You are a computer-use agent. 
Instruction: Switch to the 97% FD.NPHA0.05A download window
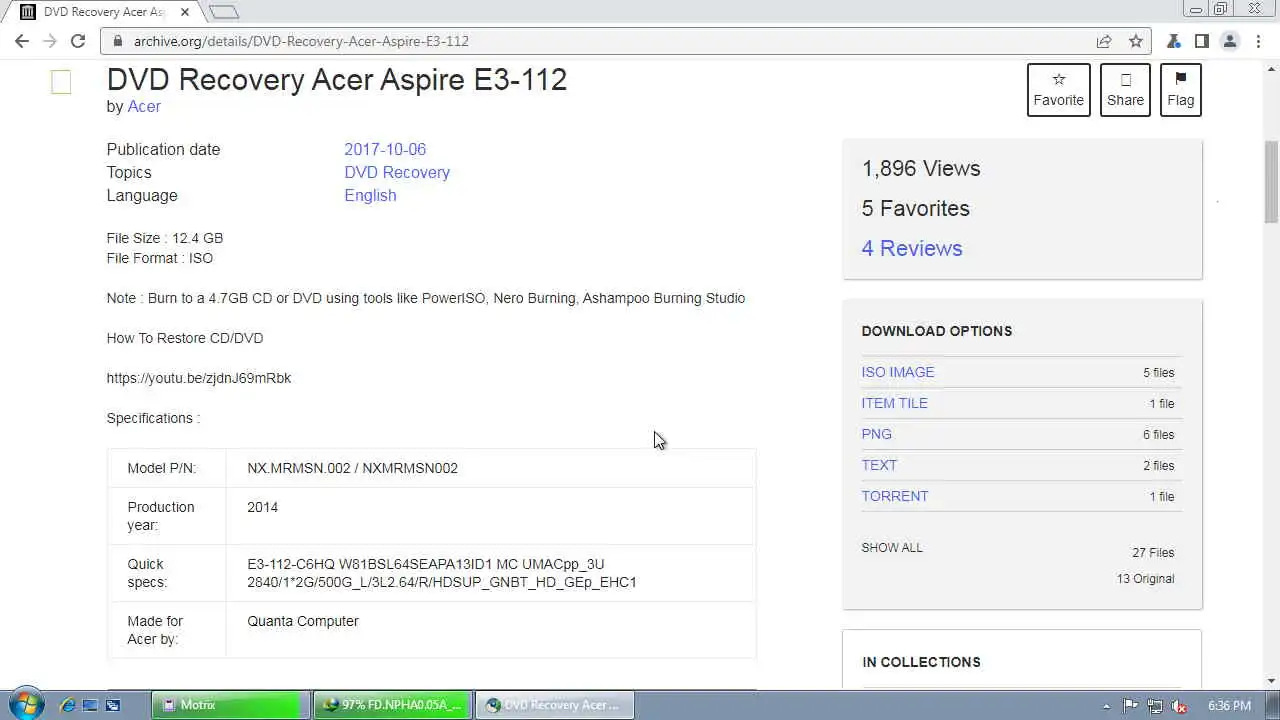392,705
